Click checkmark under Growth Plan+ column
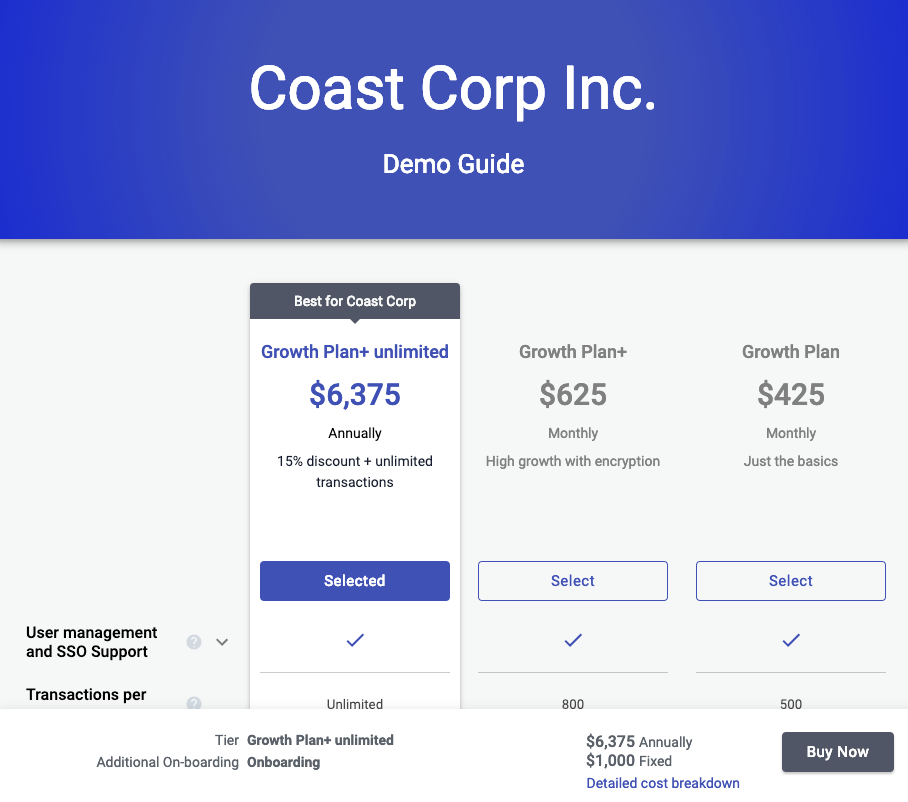The height and width of the screenshot is (802, 908). (573, 640)
